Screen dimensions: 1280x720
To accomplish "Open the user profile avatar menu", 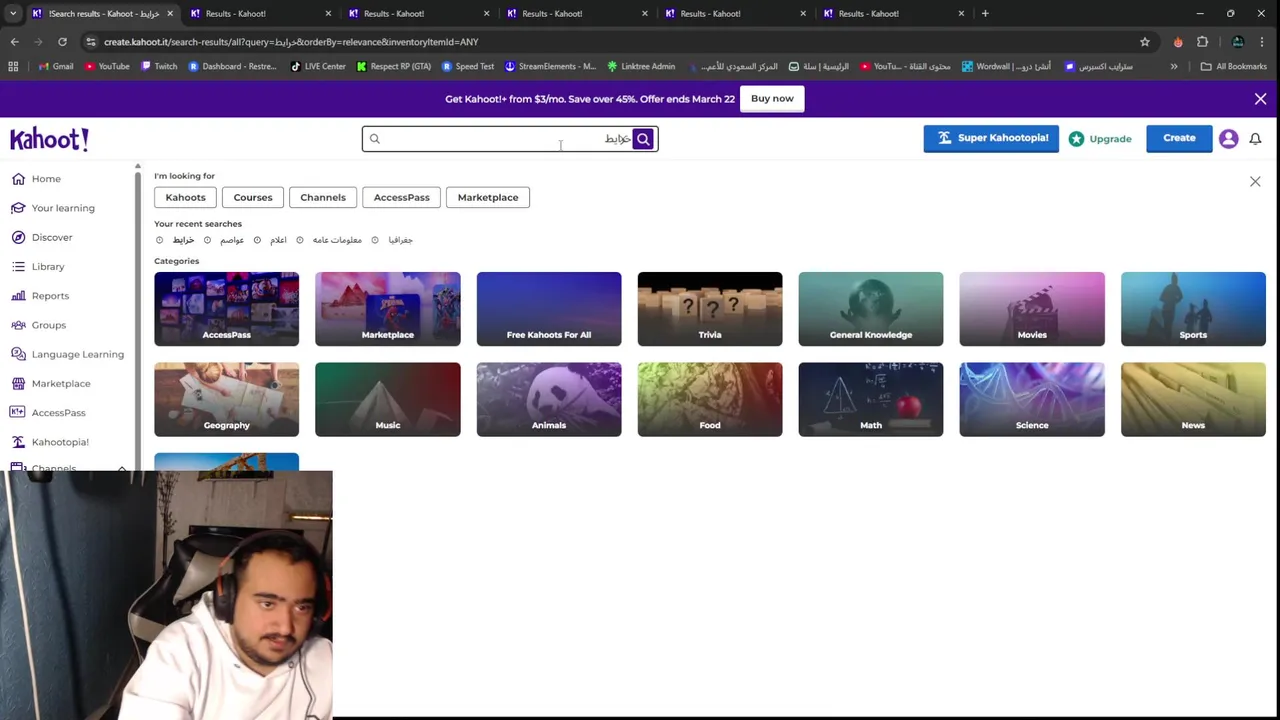I will click(1228, 139).
